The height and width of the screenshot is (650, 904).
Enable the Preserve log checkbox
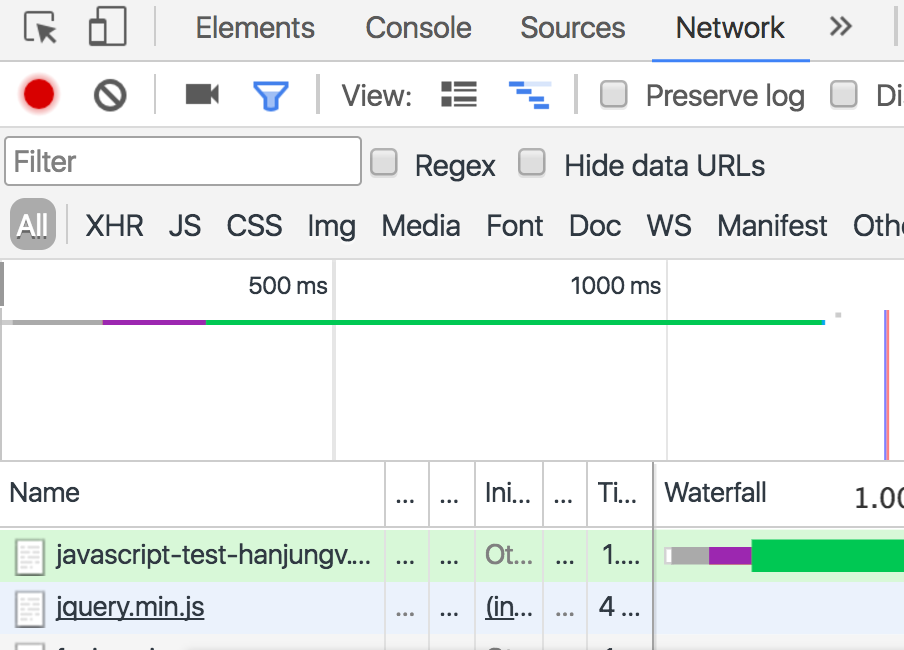coord(613,95)
